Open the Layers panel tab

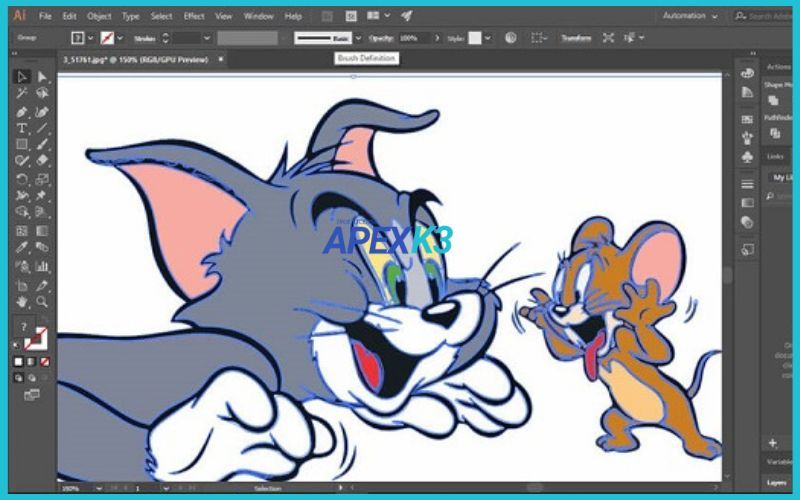(x=777, y=483)
